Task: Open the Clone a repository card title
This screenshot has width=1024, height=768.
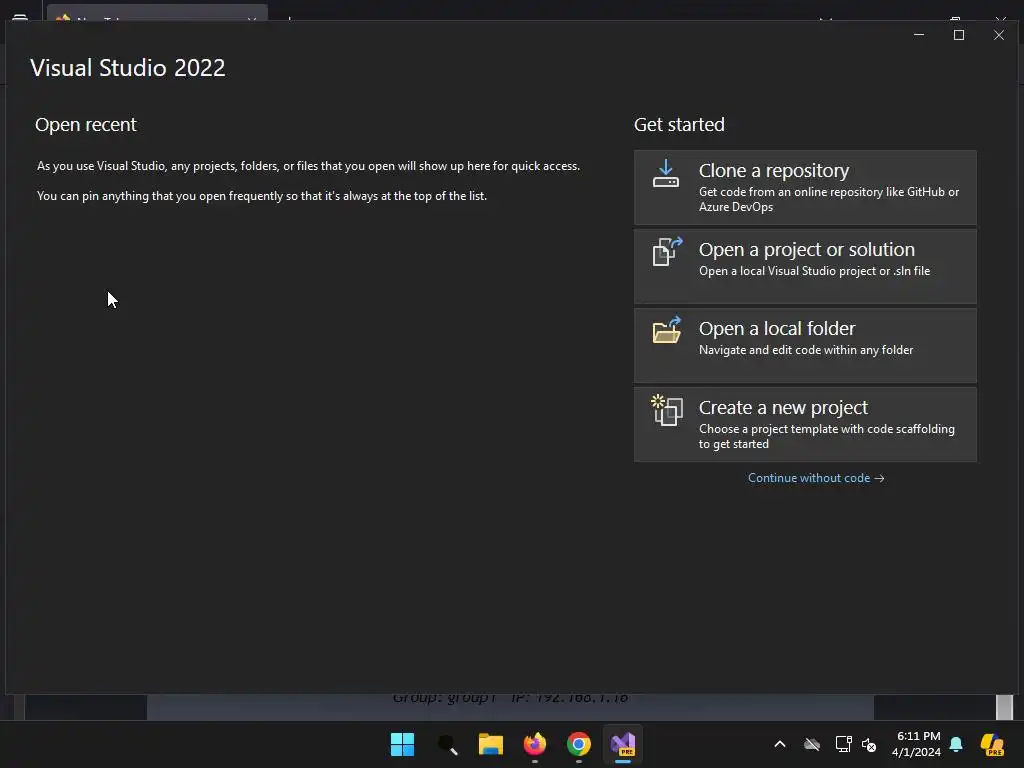Action: click(773, 170)
